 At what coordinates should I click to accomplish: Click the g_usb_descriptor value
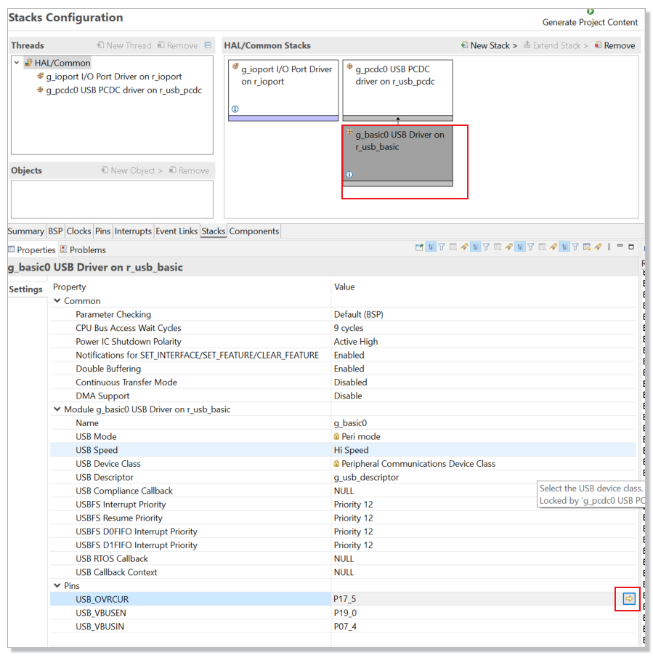366,478
